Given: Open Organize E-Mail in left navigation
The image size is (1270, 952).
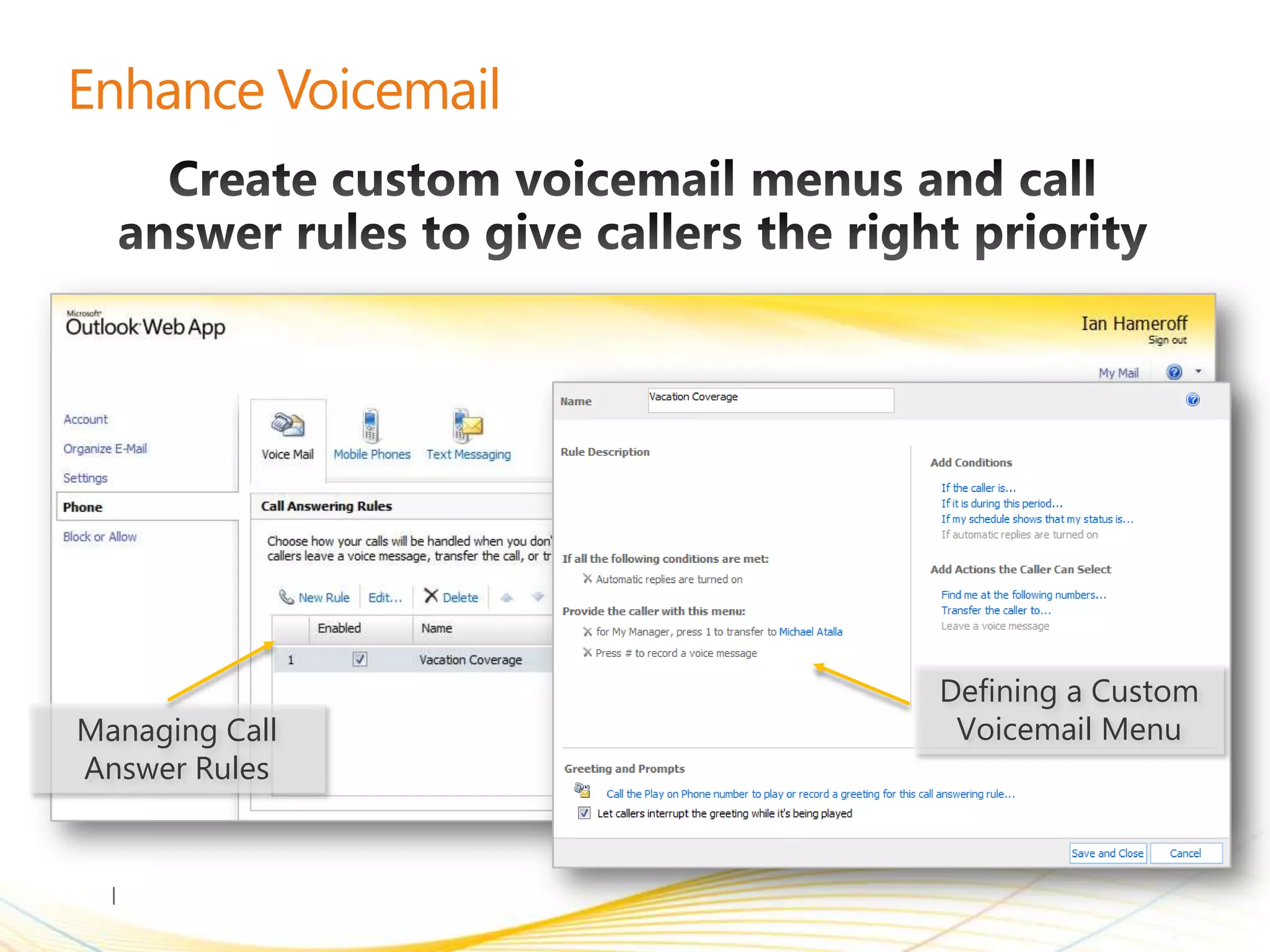Looking at the screenshot, I should pos(105,449).
